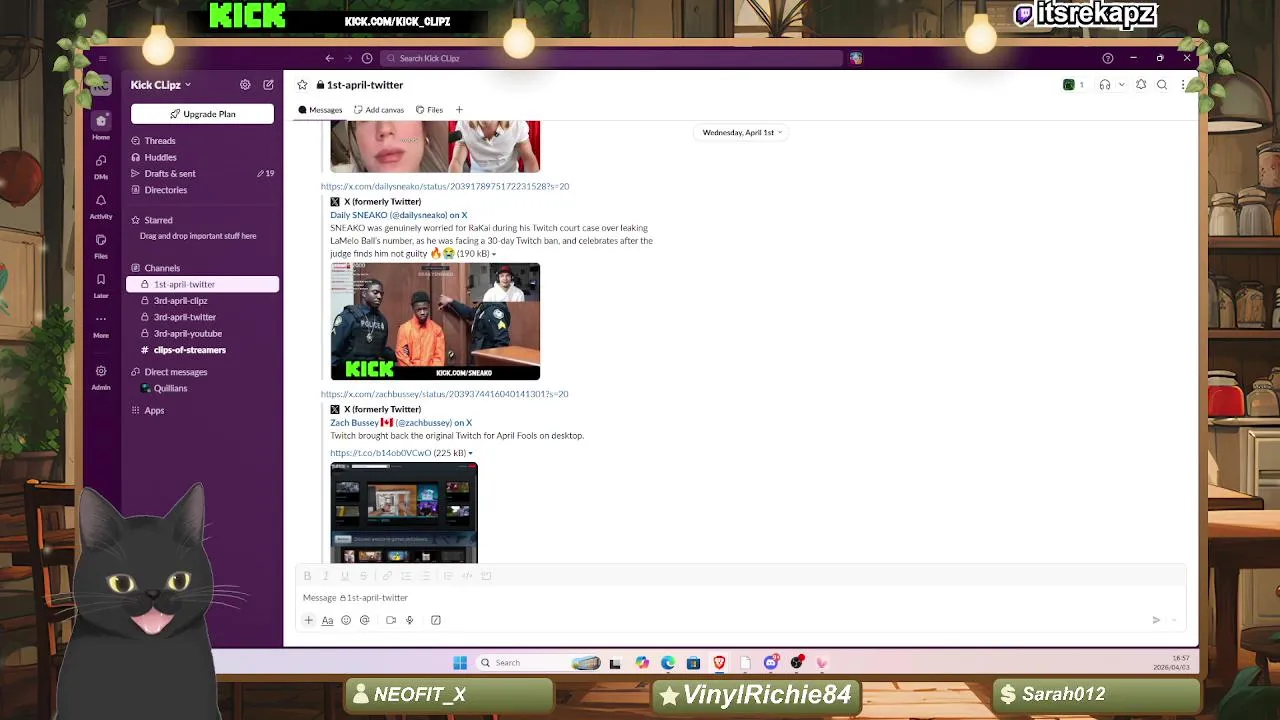1280x720 pixels.
Task: Switch to the Files tab
Action: coord(429,110)
